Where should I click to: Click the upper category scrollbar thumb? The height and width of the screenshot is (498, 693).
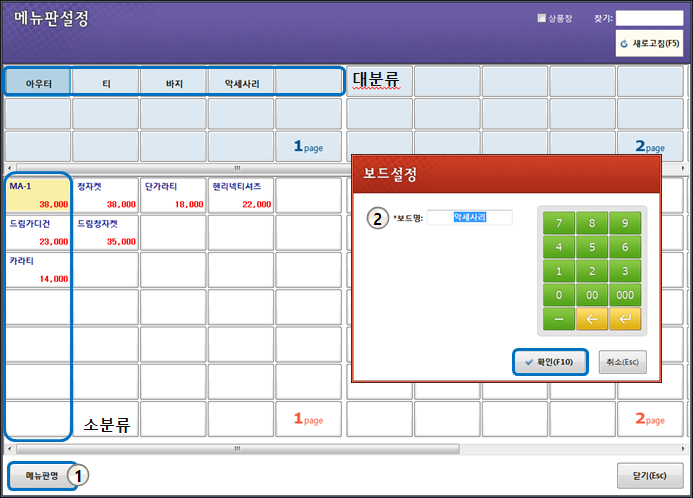[x=184, y=168]
